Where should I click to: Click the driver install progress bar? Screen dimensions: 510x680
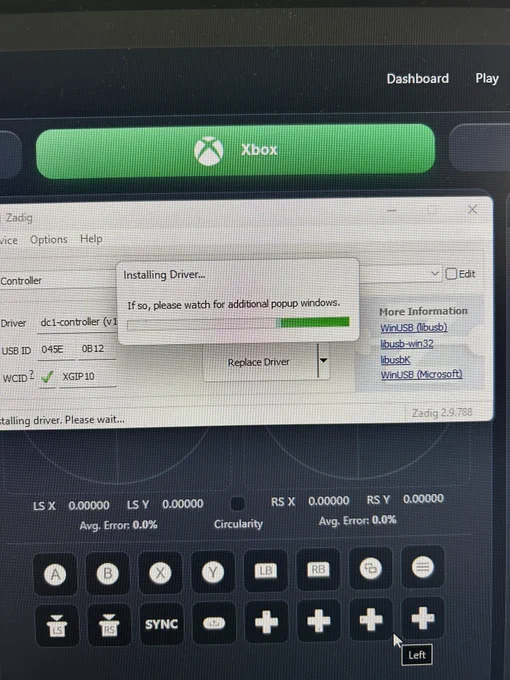[x=238, y=323]
